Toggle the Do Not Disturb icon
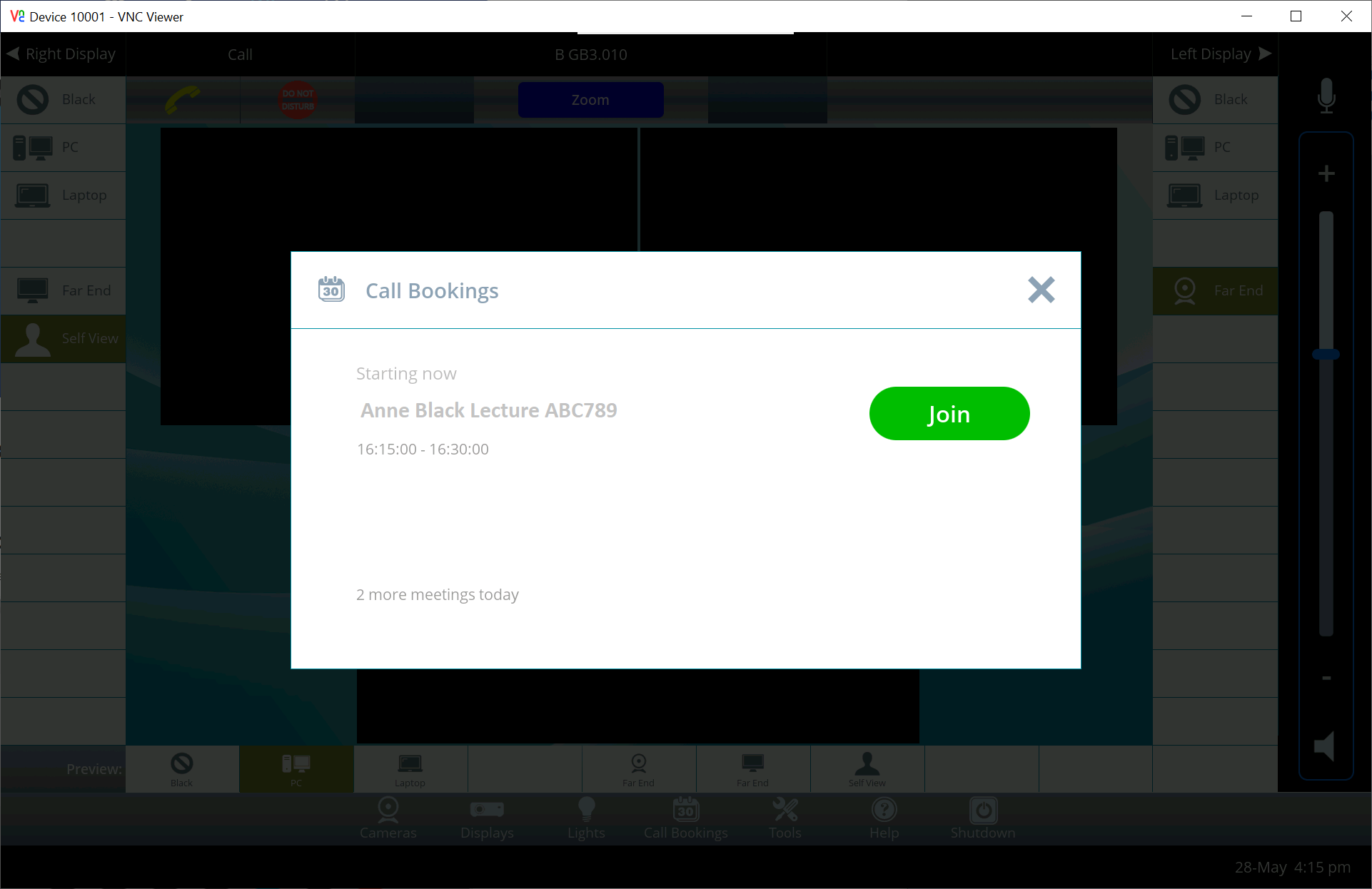This screenshot has height=889, width=1372. click(298, 100)
